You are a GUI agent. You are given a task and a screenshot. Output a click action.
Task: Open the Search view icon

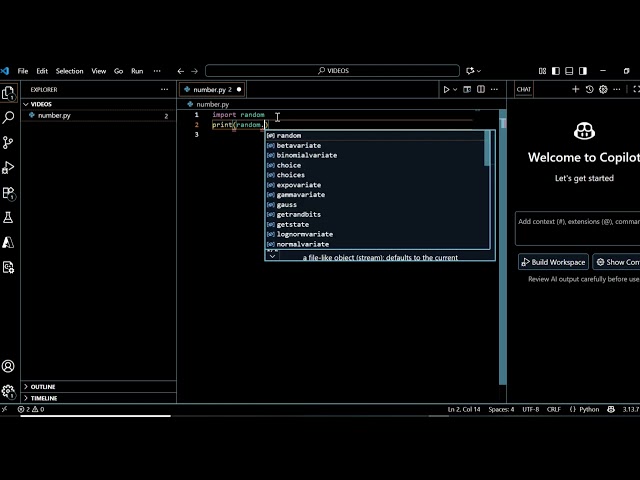pyautogui.click(x=8, y=118)
